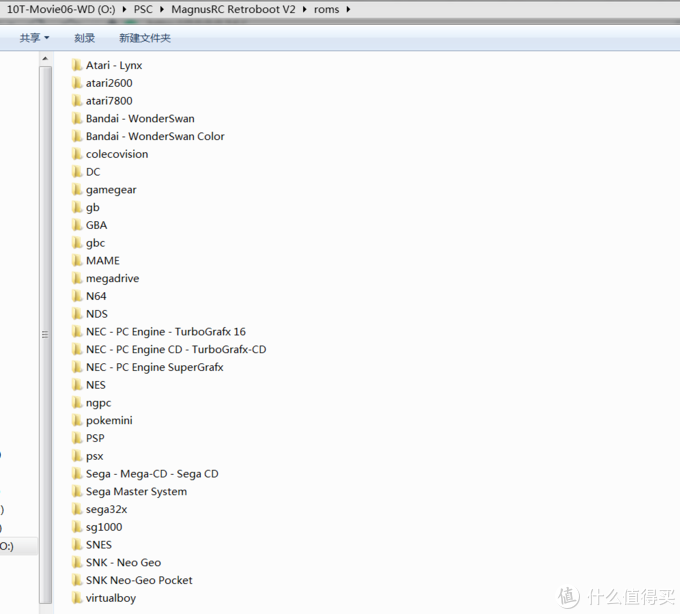
Task: Select the SNK Neo-Geo Pocket folder name
Action: [139, 580]
